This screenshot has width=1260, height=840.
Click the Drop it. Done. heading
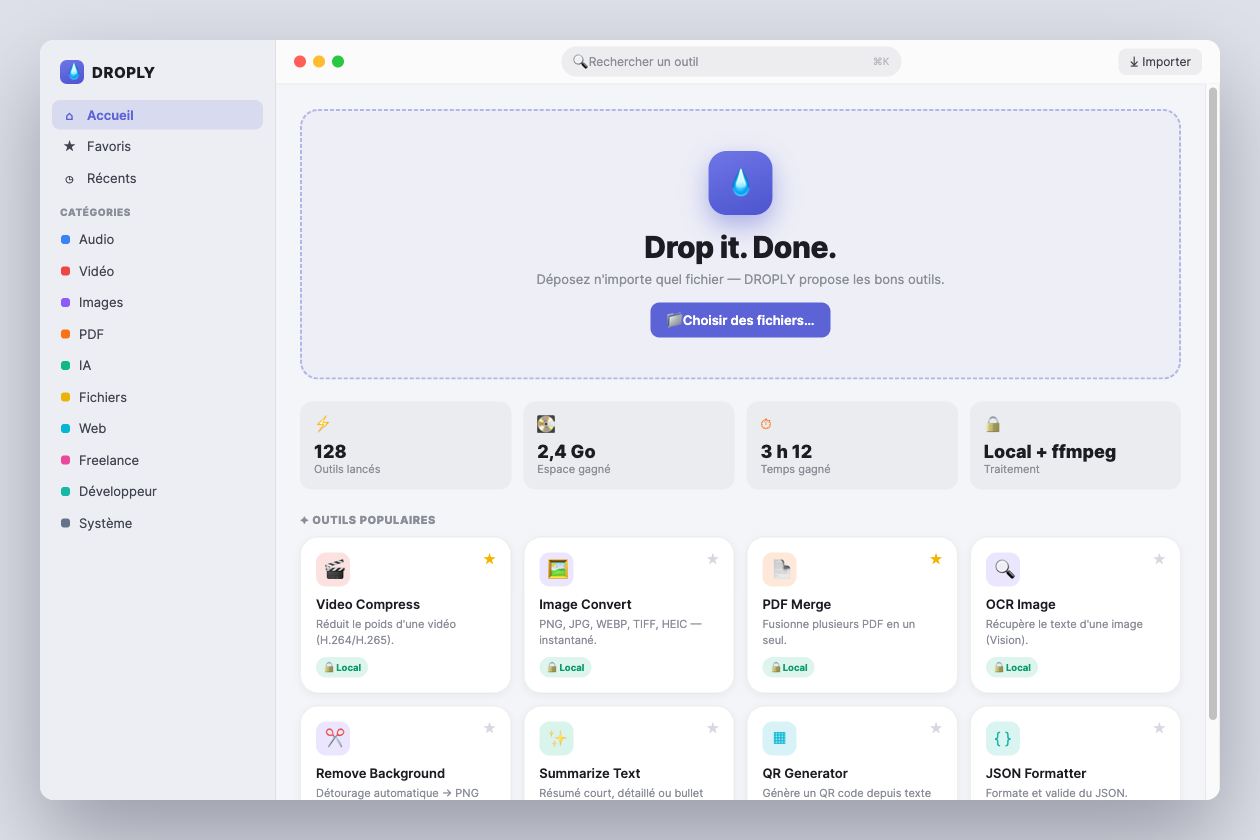tap(740, 247)
